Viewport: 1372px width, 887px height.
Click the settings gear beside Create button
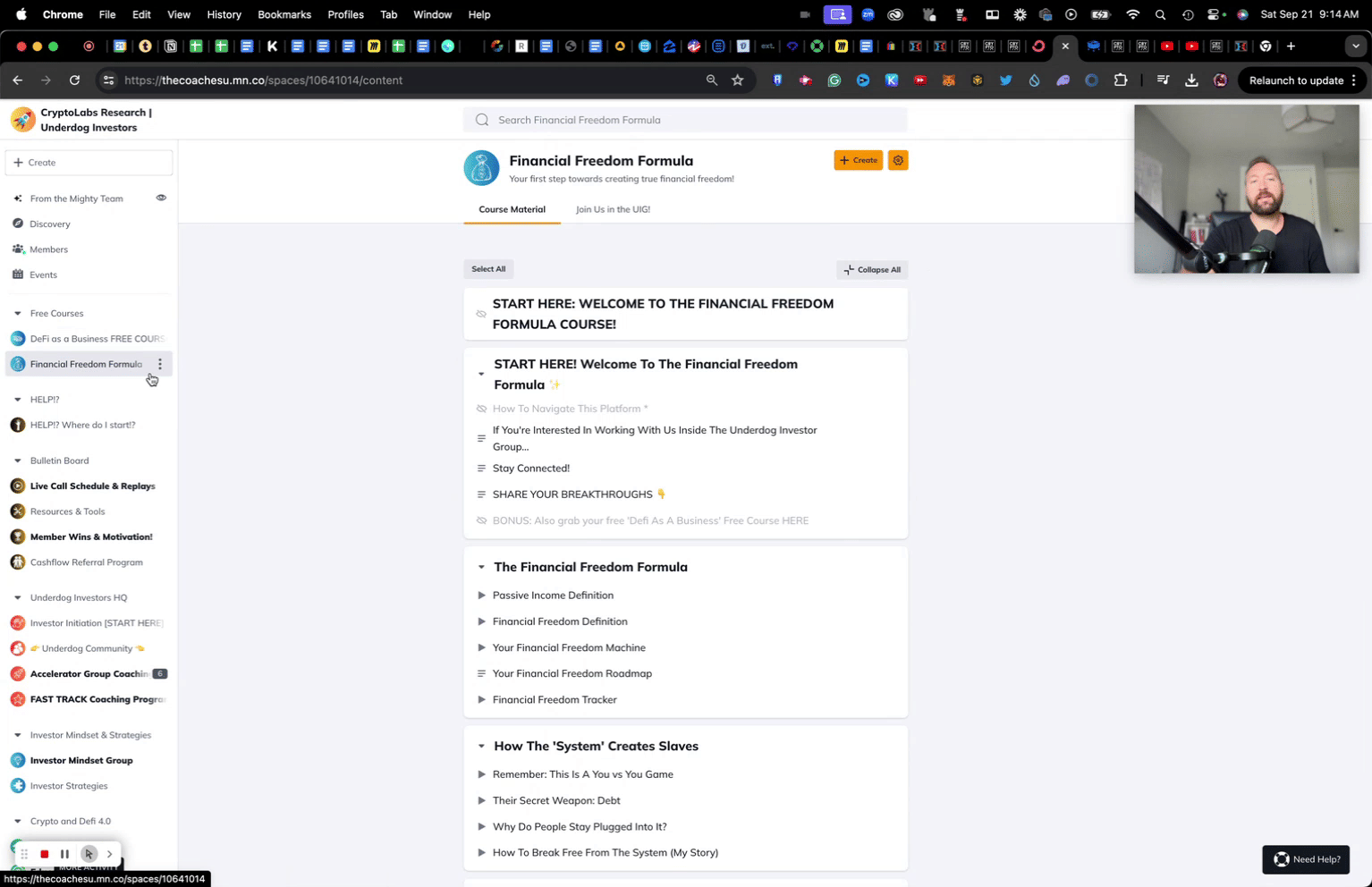[x=898, y=160]
